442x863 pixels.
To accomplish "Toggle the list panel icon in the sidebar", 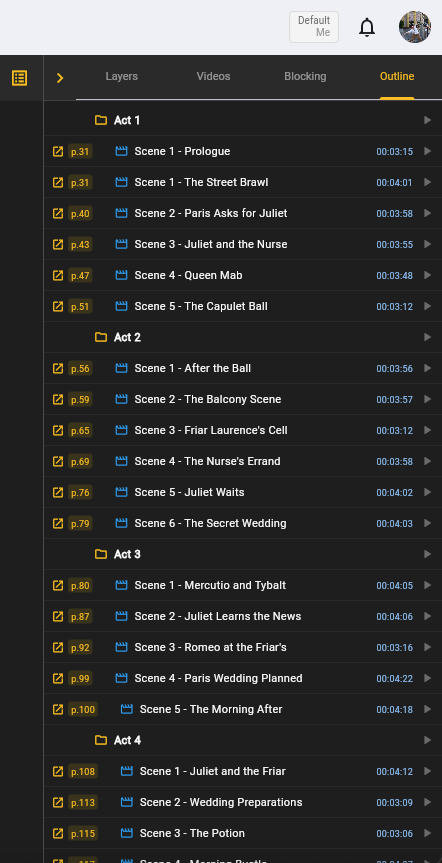I will pos(19,78).
